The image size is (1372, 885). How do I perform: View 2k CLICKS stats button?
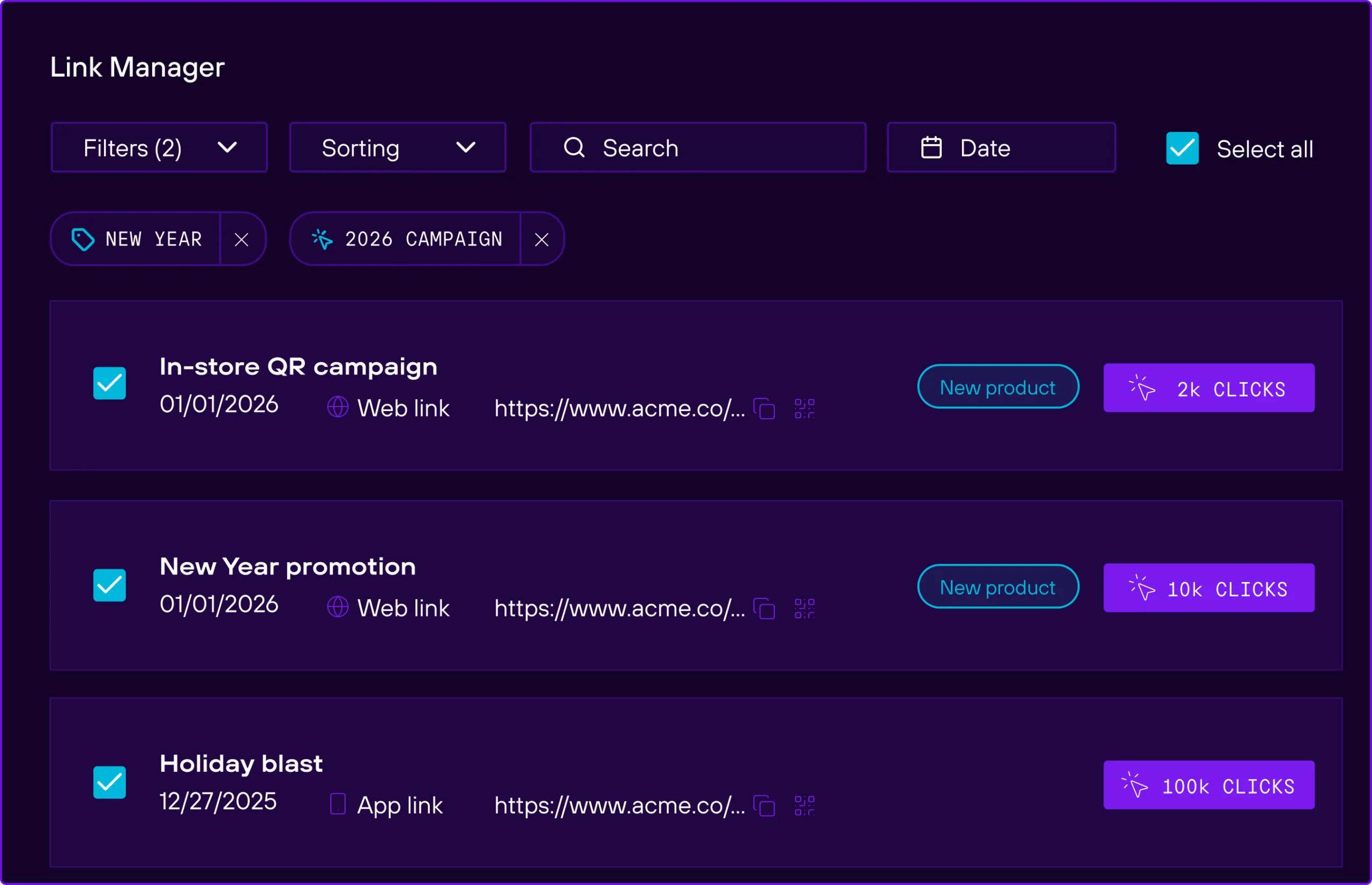1209,388
